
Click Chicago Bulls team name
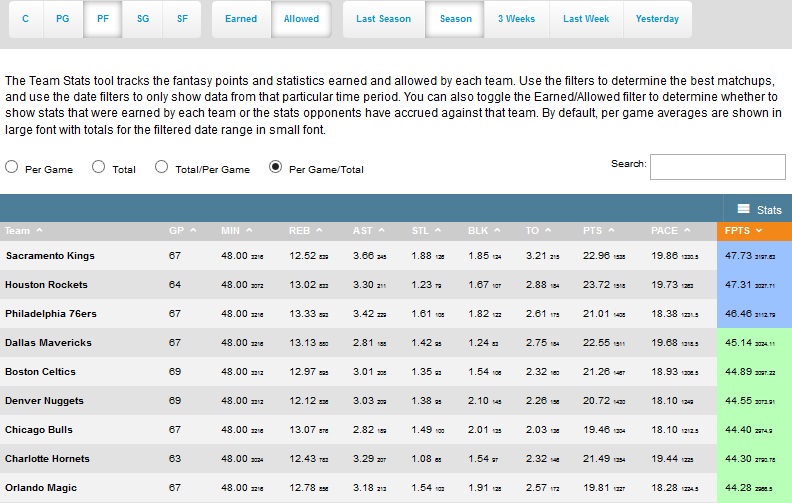coord(39,430)
